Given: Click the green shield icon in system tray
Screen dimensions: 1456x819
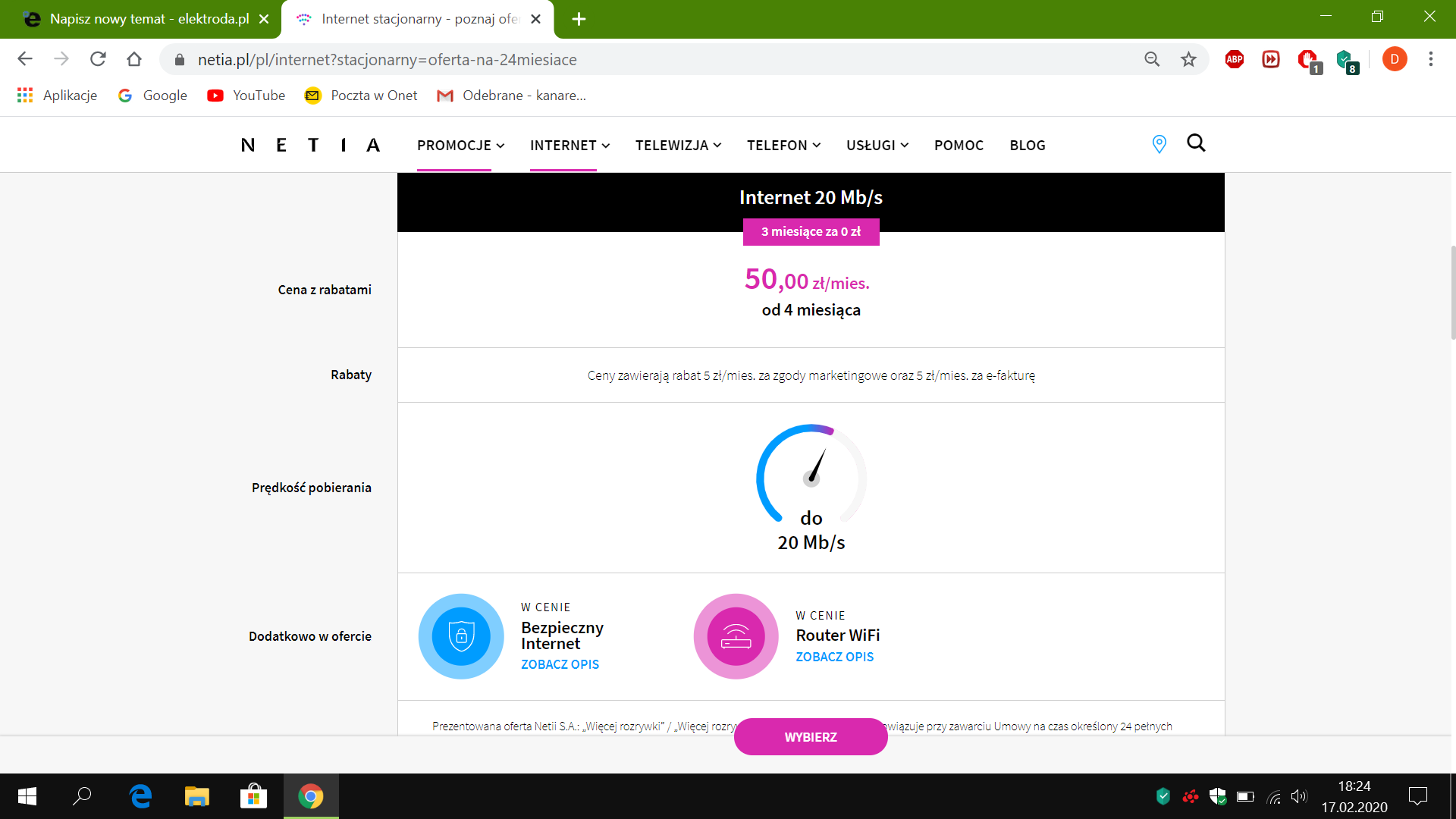Looking at the screenshot, I should click(1163, 796).
